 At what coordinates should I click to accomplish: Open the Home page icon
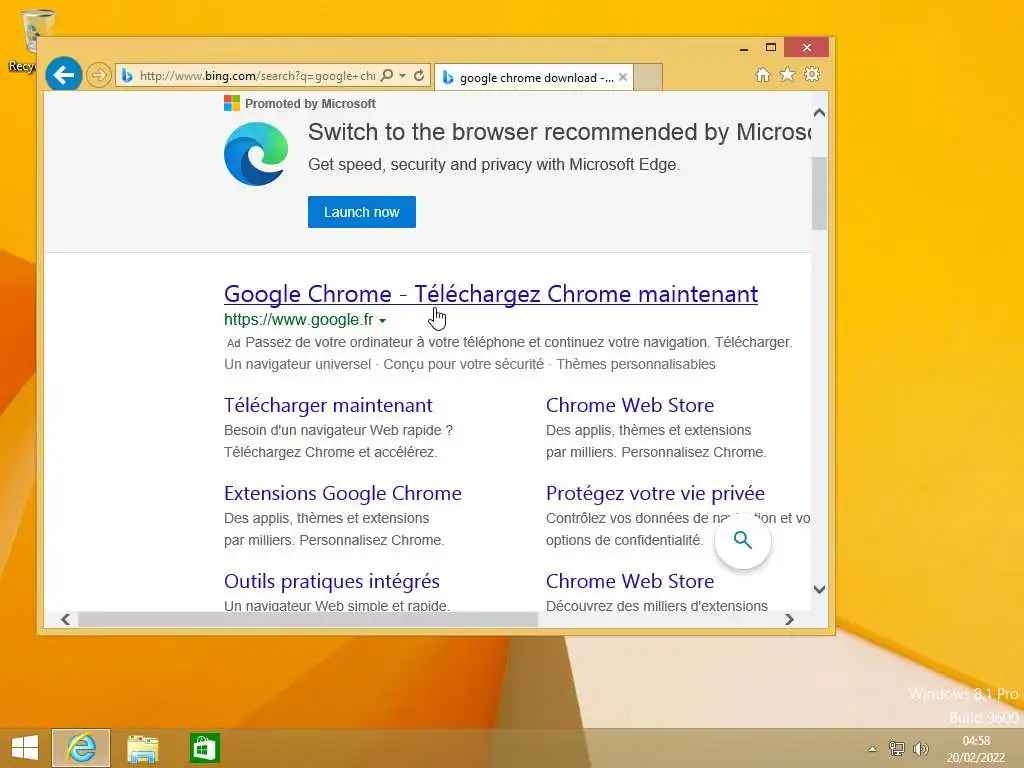763,74
